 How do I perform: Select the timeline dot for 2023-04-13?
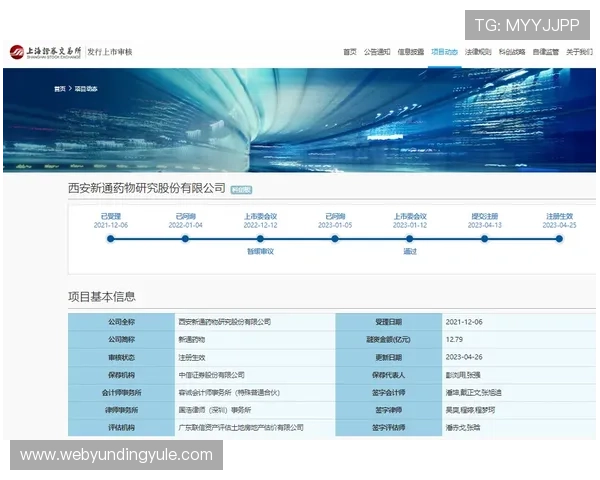[484, 239]
